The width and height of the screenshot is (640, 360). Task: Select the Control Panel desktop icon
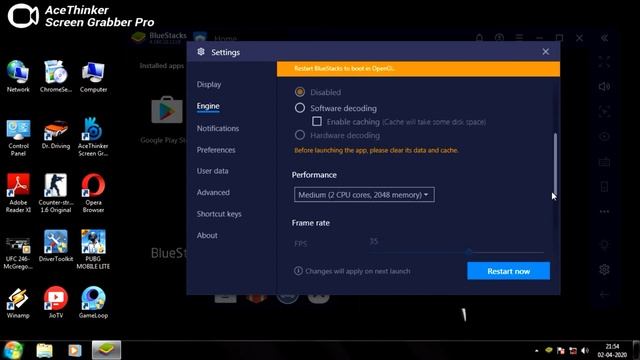pyautogui.click(x=18, y=138)
